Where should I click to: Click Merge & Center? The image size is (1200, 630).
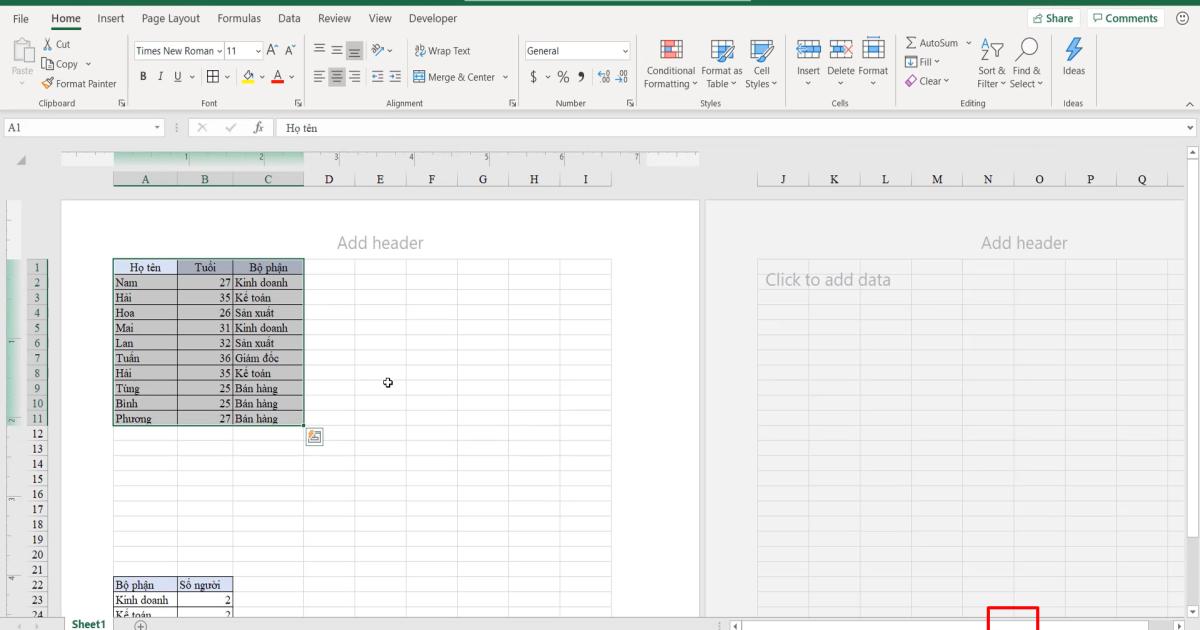(455, 76)
